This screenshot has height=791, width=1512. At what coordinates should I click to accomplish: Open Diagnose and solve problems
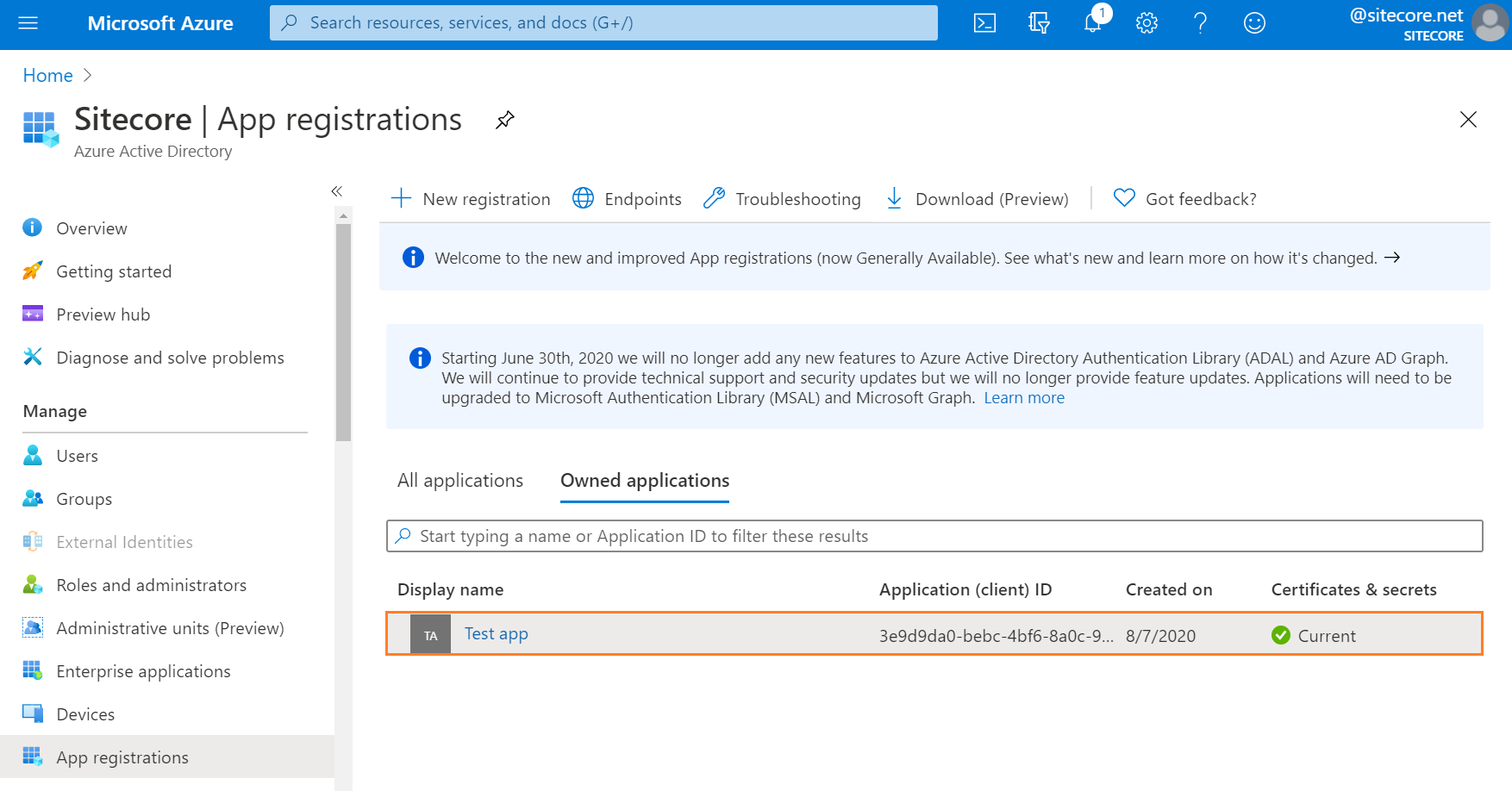(x=170, y=358)
